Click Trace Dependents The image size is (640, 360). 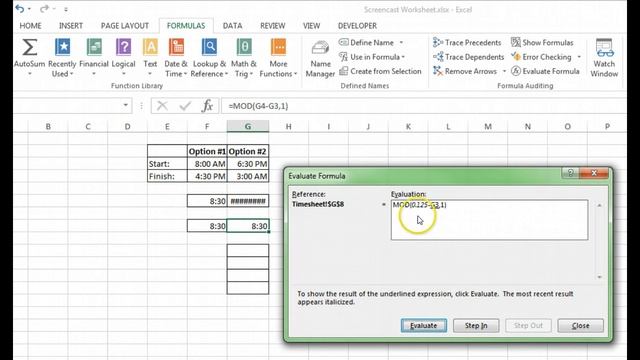[x=469, y=57]
